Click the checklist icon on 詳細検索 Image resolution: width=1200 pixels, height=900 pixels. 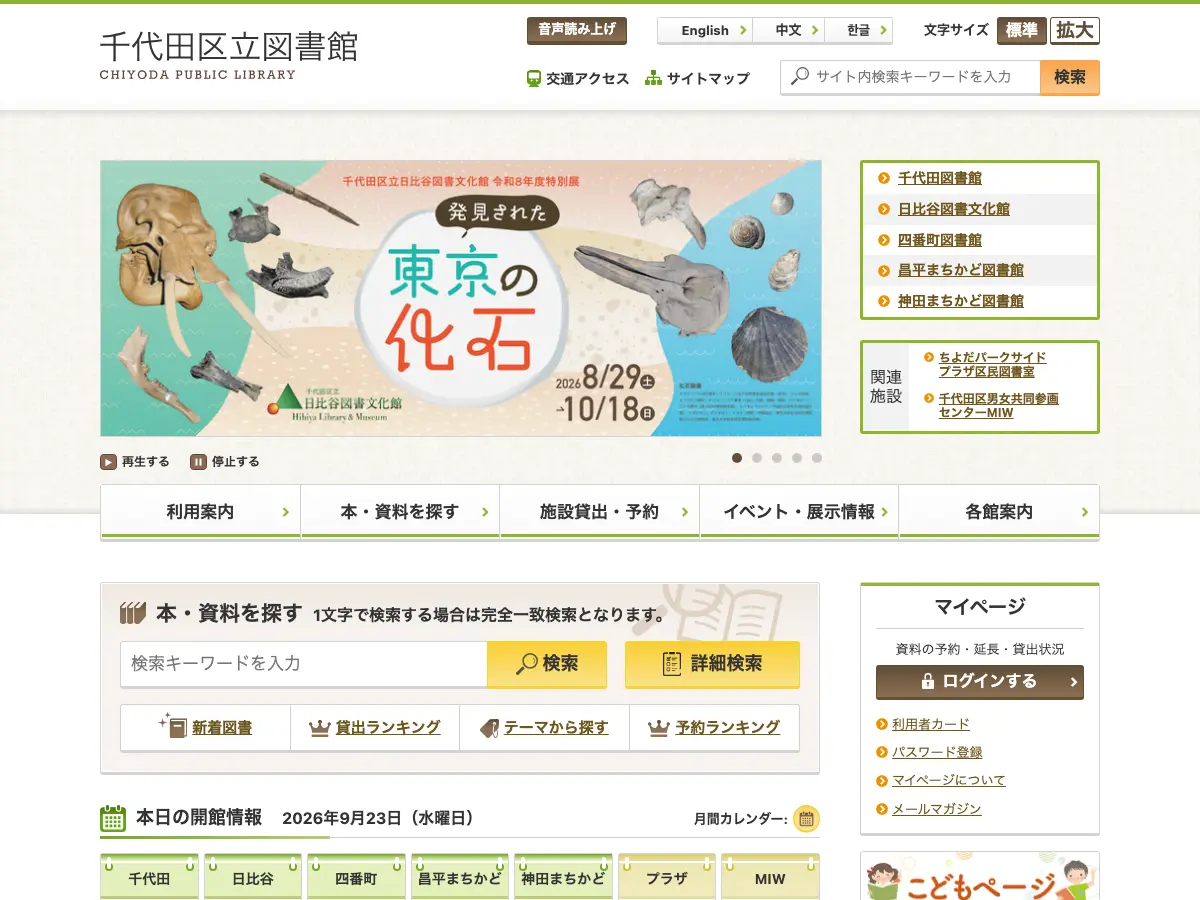coord(672,664)
